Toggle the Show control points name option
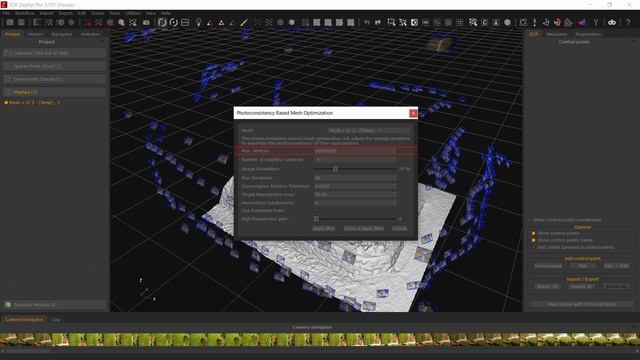640x360 pixels. coord(533,240)
